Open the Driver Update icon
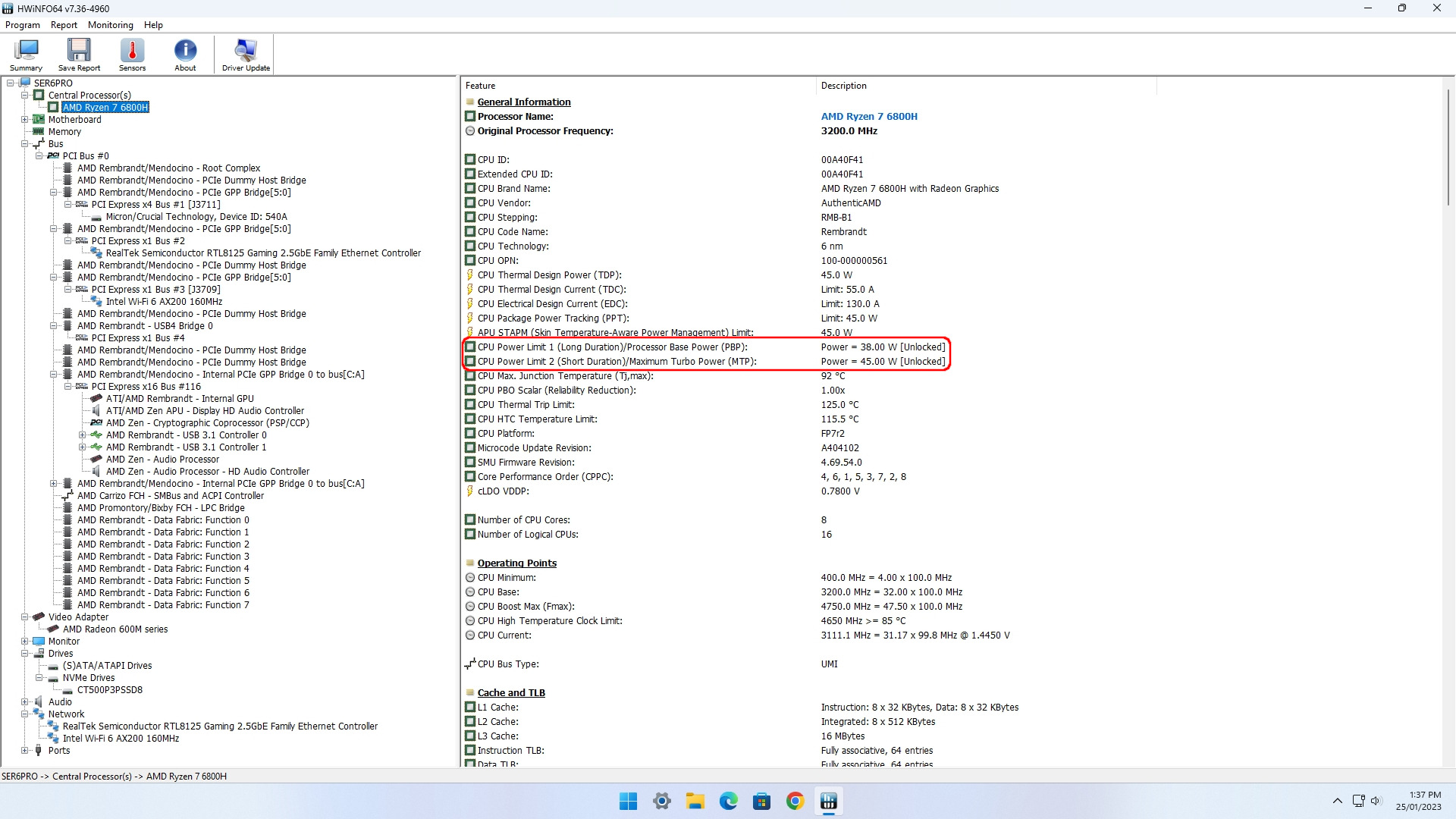Viewport: 1456px width, 819px height. [x=246, y=55]
